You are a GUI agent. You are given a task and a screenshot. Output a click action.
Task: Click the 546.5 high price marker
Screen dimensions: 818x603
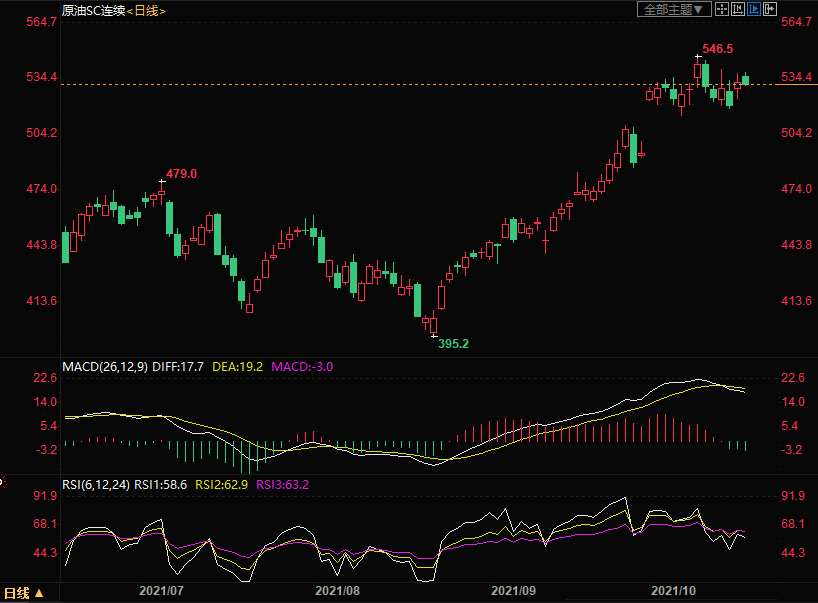(x=717, y=48)
